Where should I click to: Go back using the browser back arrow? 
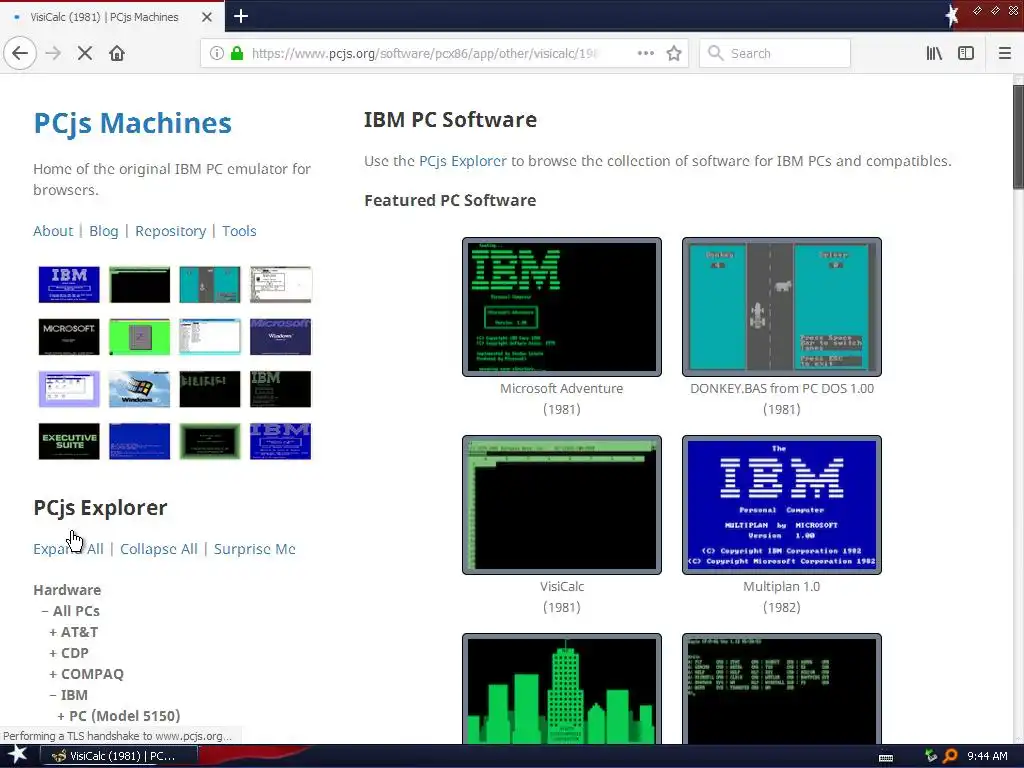pyautogui.click(x=20, y=54)
